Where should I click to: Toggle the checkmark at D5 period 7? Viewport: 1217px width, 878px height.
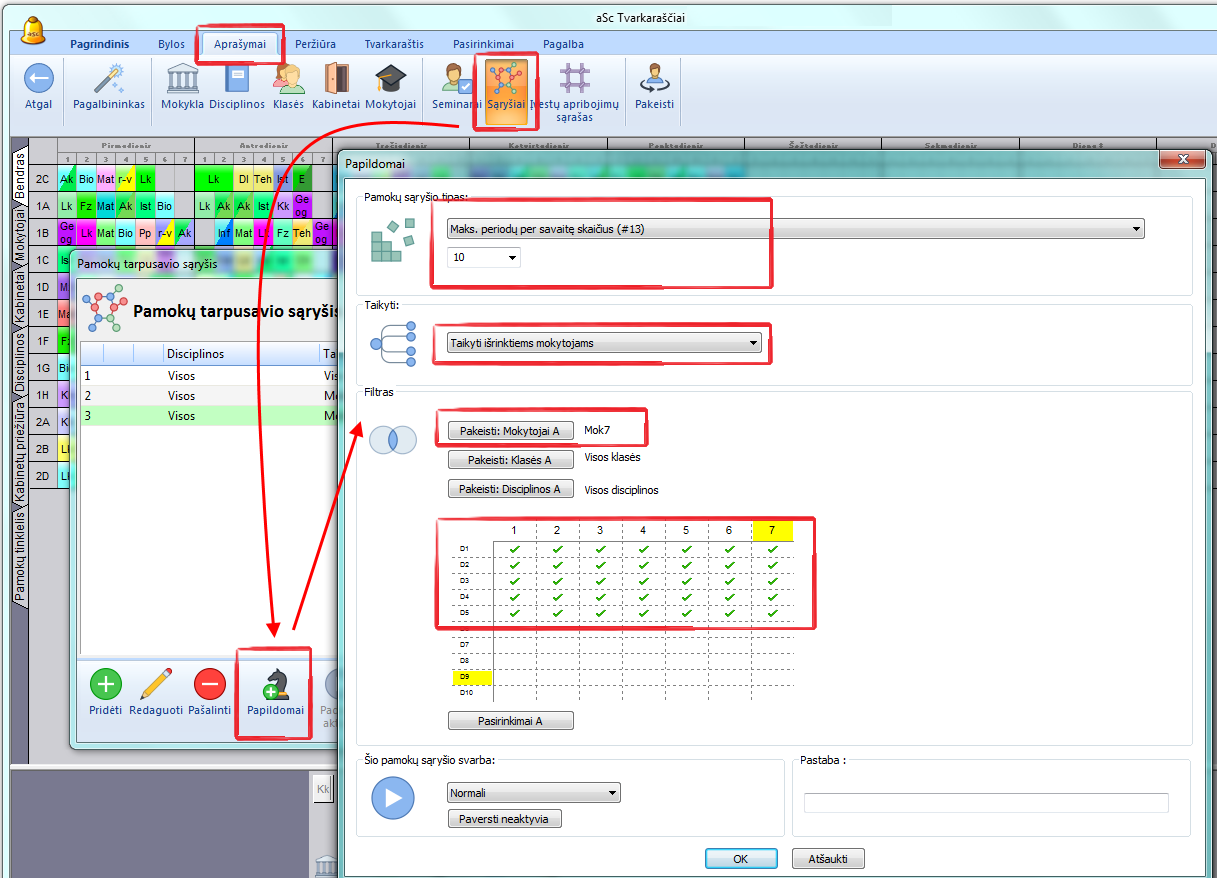772,613
